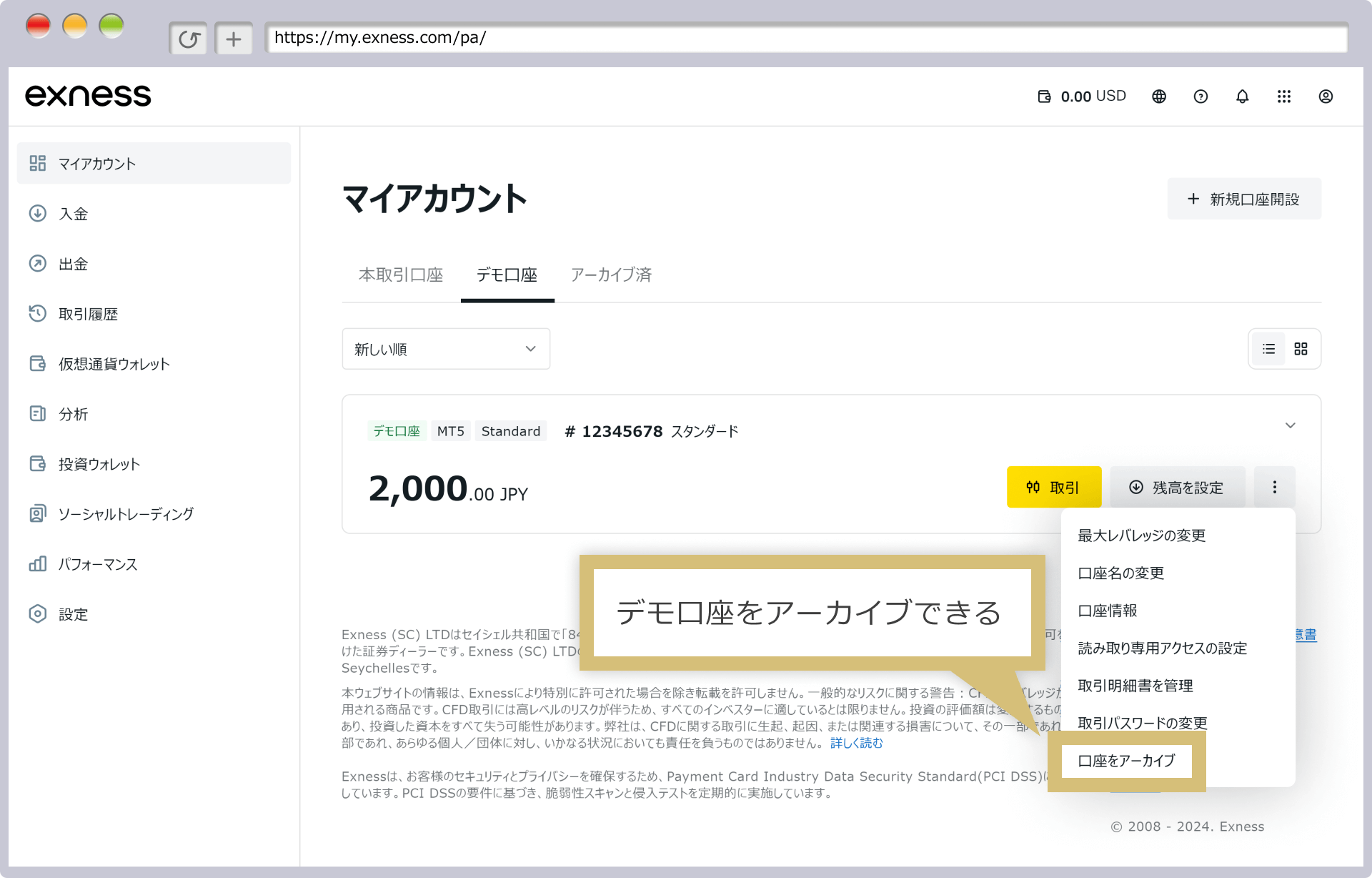Viewport: 1372px width, 878px height.
Task: Click the browser reload button
Action: pos(189,39)
